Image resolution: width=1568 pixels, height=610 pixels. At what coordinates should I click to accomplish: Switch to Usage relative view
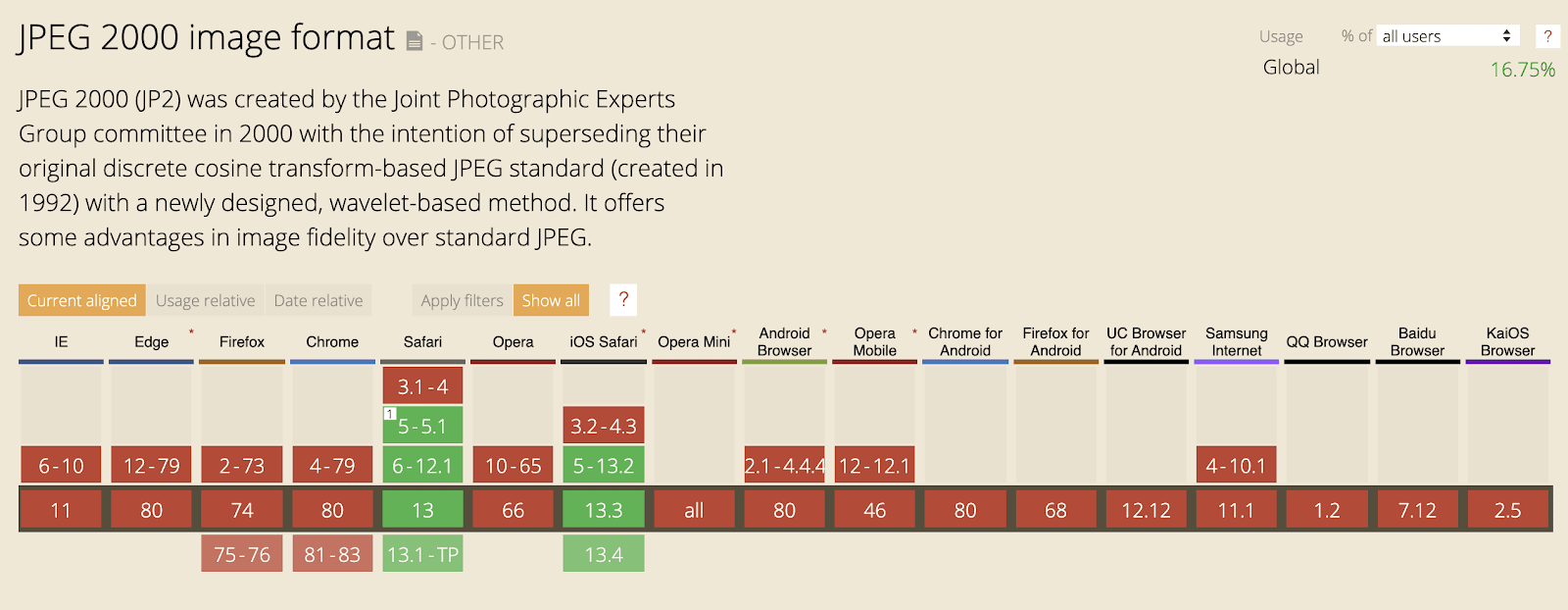tap(205, 300)
